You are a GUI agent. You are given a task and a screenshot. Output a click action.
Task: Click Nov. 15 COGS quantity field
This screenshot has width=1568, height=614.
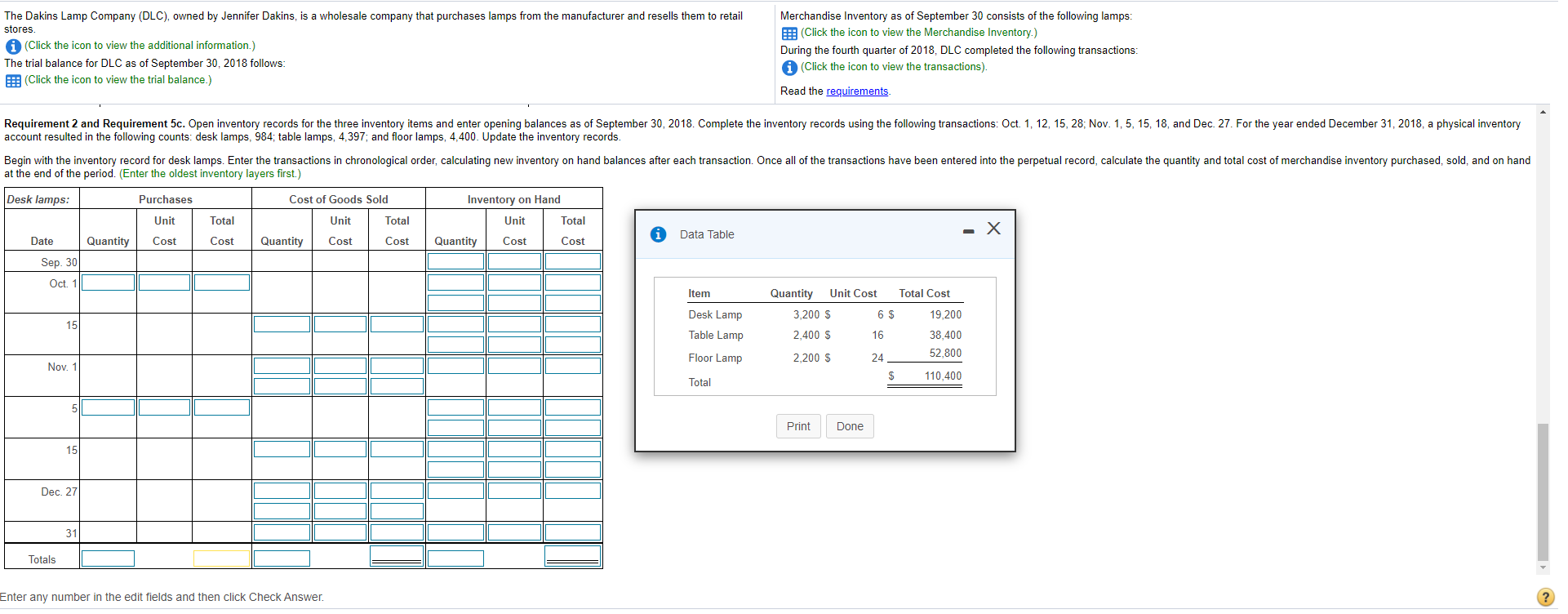[x=282, y=449]
